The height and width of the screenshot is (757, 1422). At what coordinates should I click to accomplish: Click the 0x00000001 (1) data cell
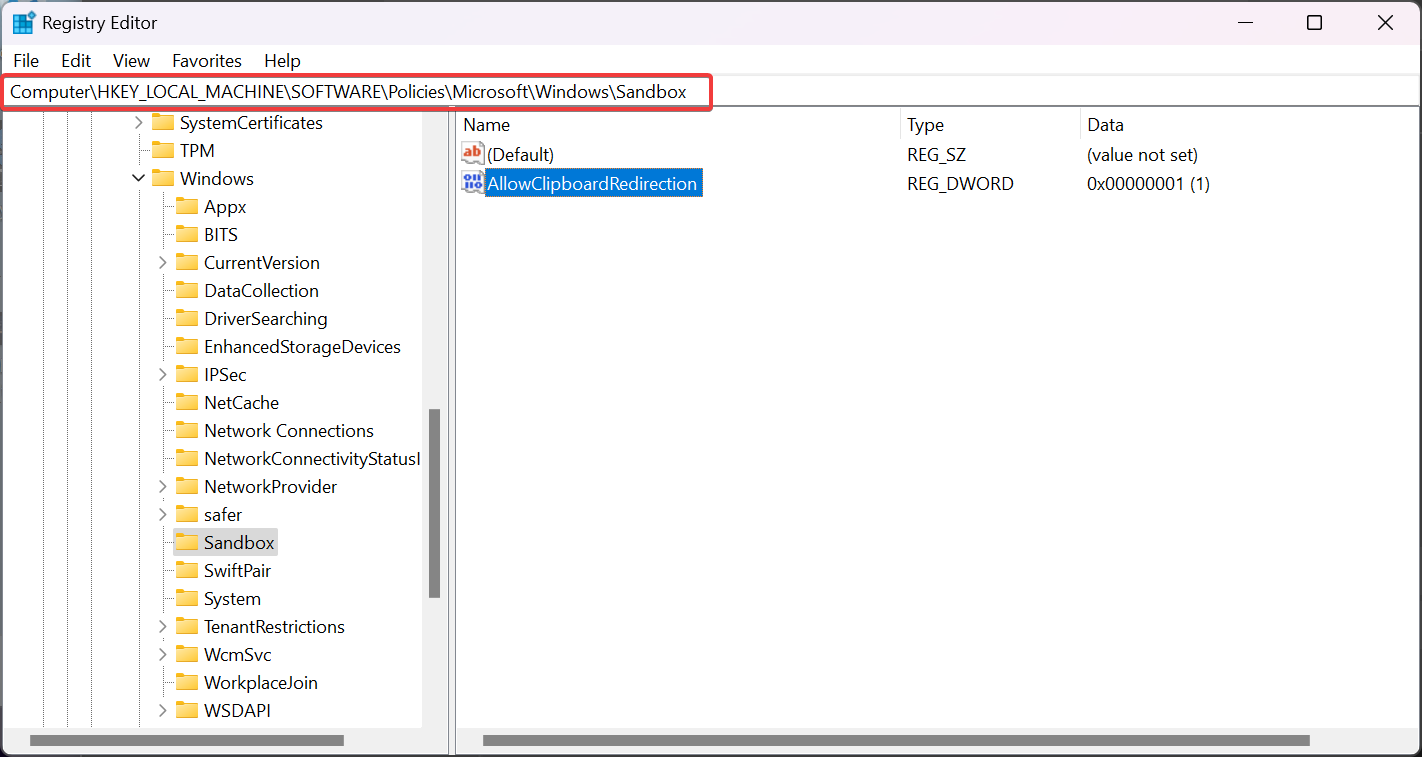click(x=1148, y=184)
